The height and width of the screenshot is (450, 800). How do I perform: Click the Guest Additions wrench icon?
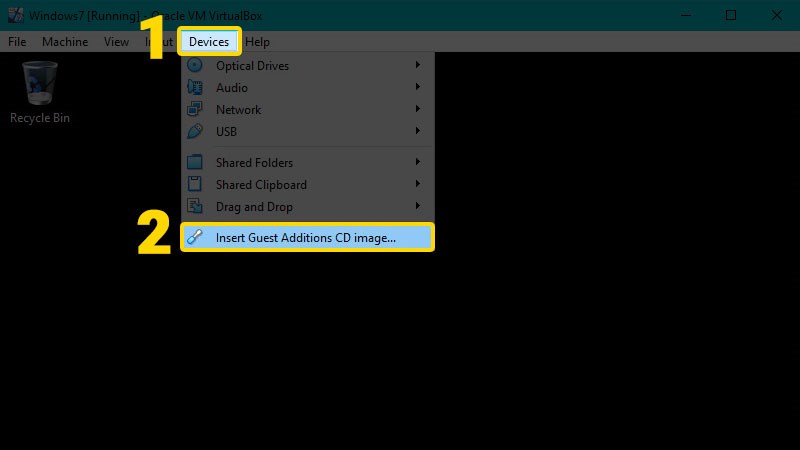[x=194, y=237]
